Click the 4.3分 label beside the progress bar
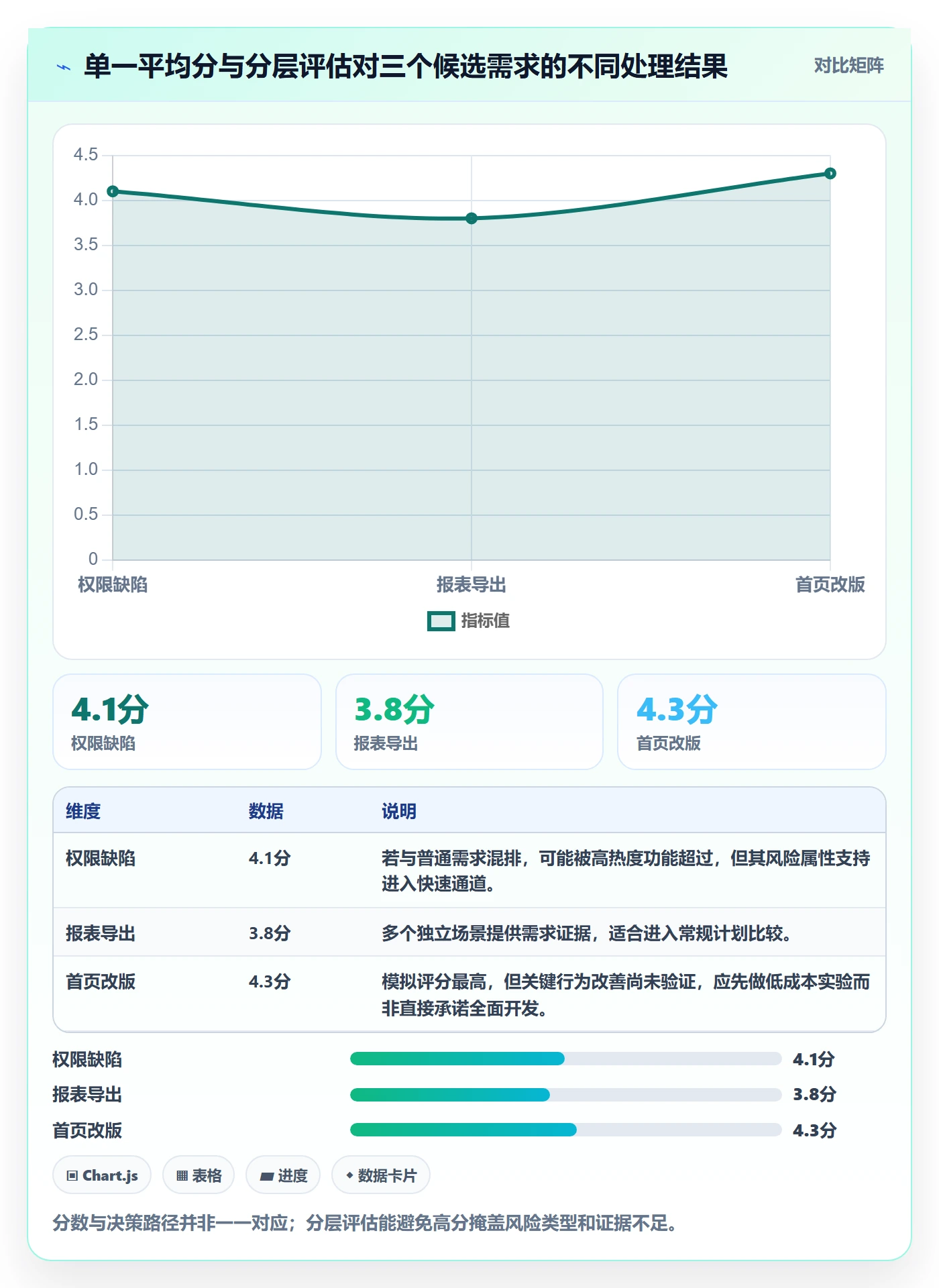 (814, 1130)
